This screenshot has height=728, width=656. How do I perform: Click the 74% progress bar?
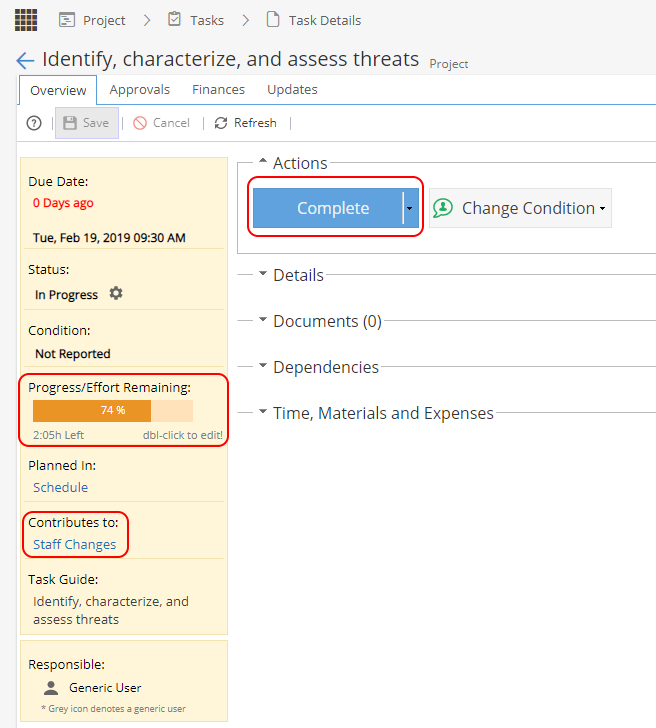(112, 411)
